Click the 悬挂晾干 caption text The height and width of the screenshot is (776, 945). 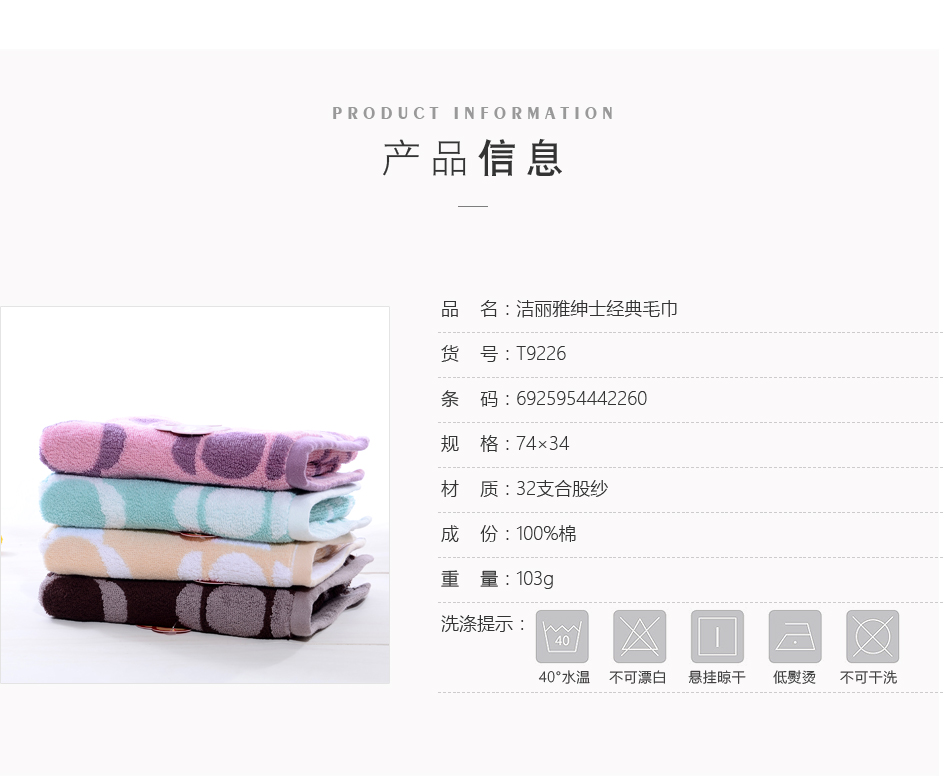pos(717,677)
